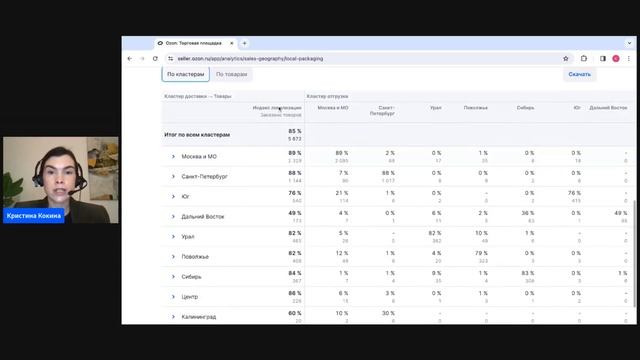Click the Кристина Кокина name label

[34, 216]
